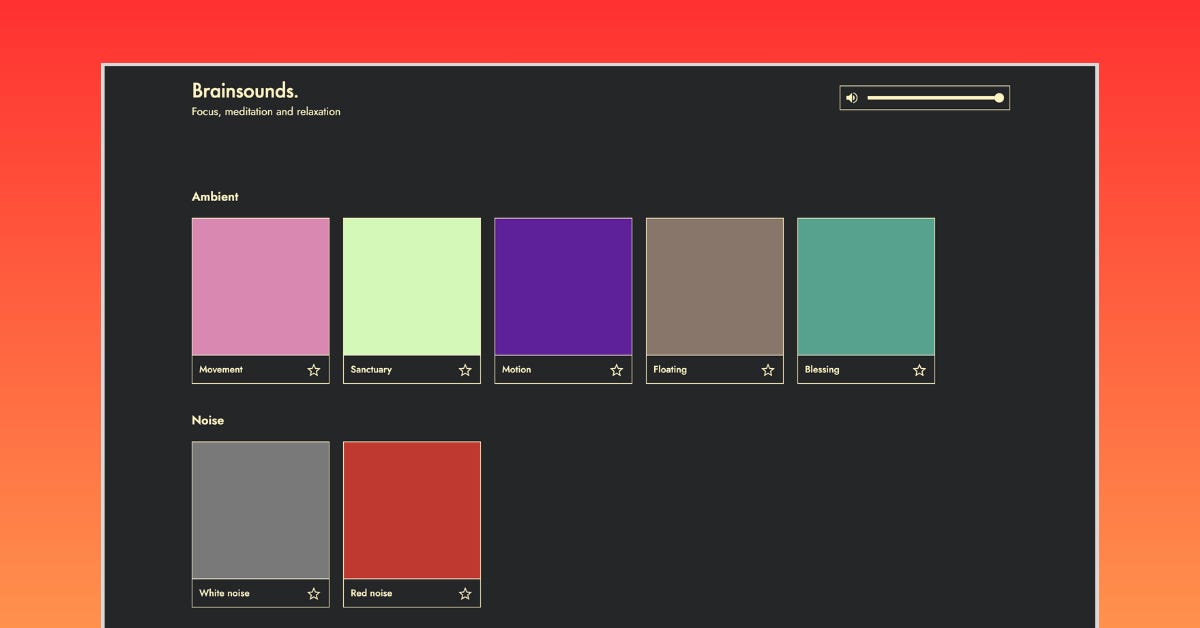Click the Sanctuary label text
Viewport: 1200px width, 628px height.
pyautogui.click(x=371, y=370)
